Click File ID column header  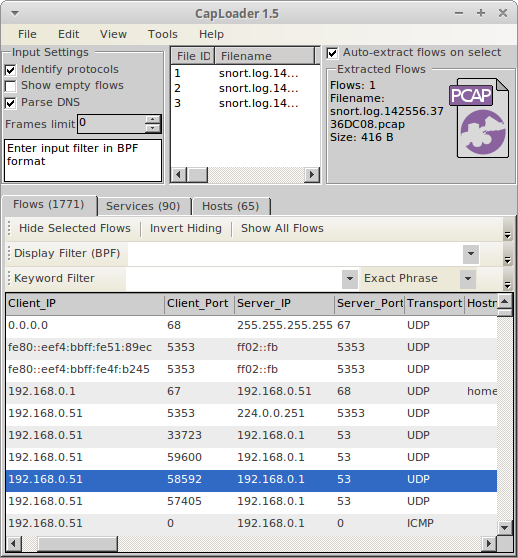193,56
